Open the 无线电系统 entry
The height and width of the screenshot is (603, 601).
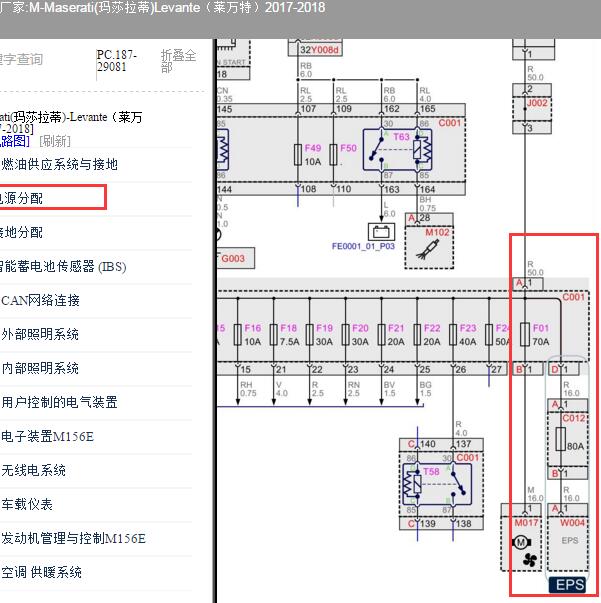(x=33, y=470)
